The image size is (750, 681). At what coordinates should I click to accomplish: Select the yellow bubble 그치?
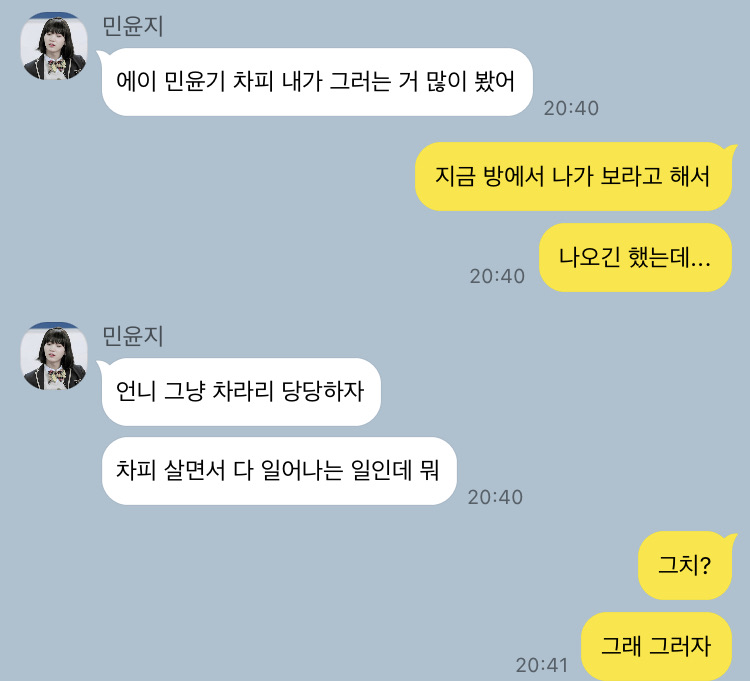(686, 565)
